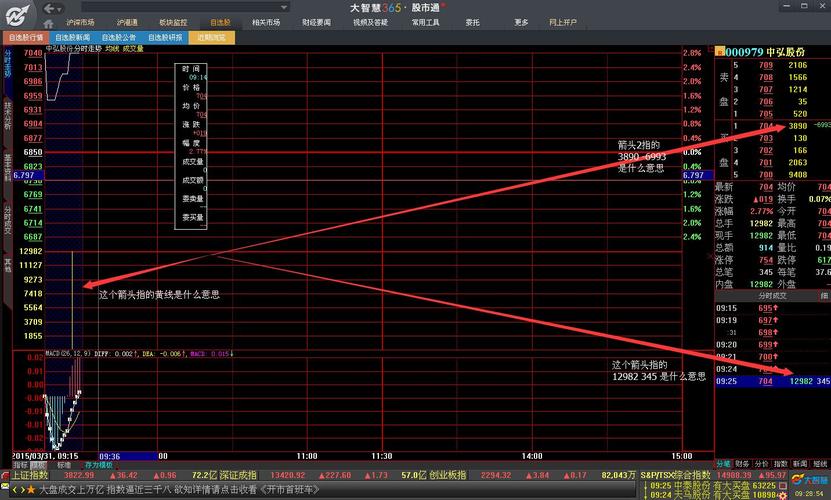This screenshot has height=500, width=831.
Task: Click sell level 5 price 709
Action: (x=766, y=65)
